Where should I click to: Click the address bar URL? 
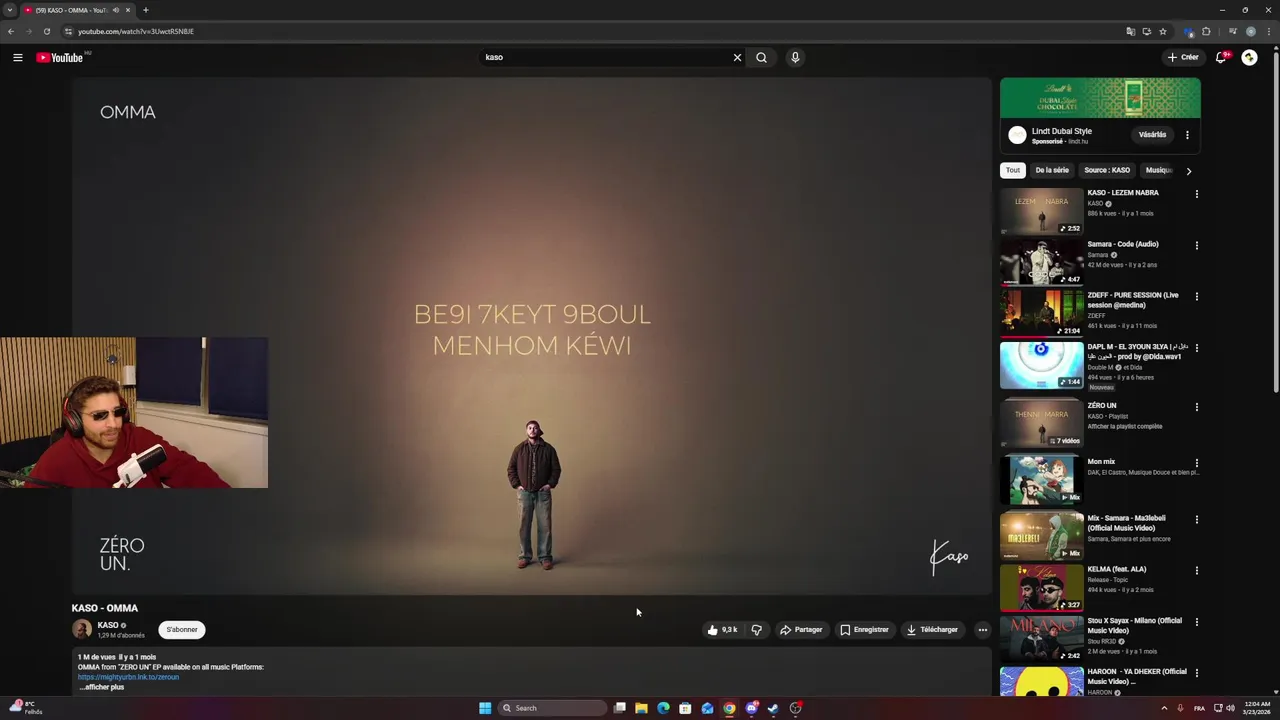pyautogui.click(x=136, y=31)
